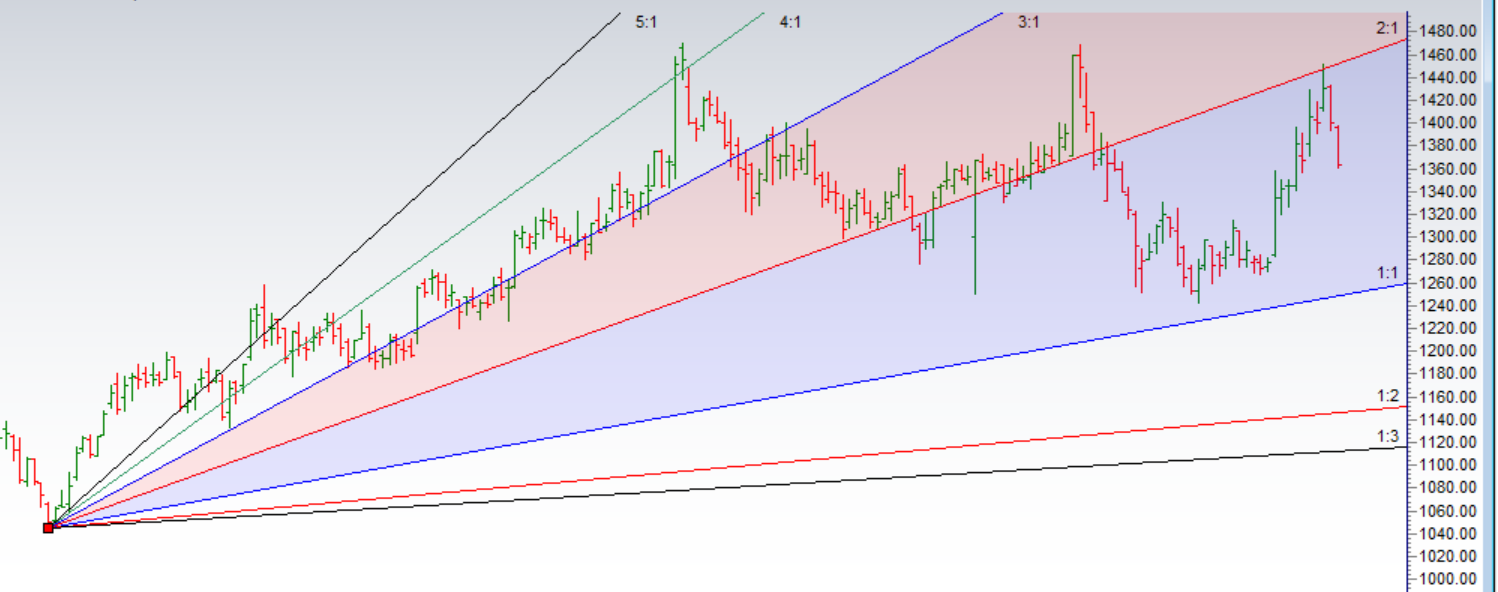1498x592 pixels.
Task: Select the 1:3 angle label
Action: coord(1387,436)
